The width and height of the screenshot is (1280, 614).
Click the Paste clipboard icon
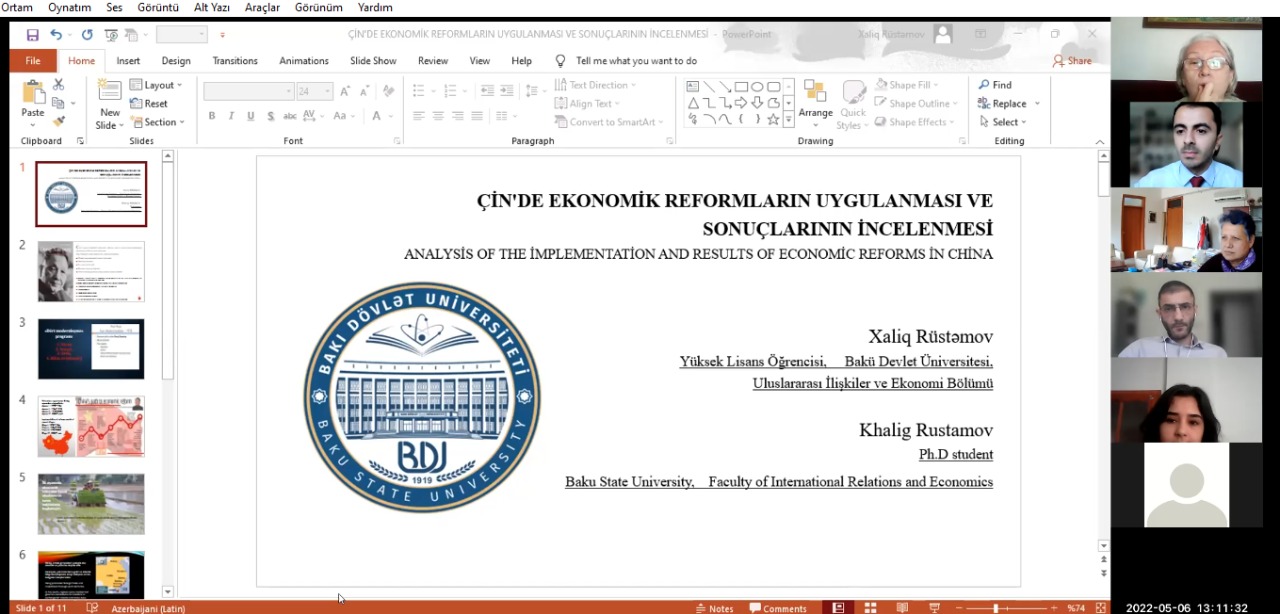33,92
